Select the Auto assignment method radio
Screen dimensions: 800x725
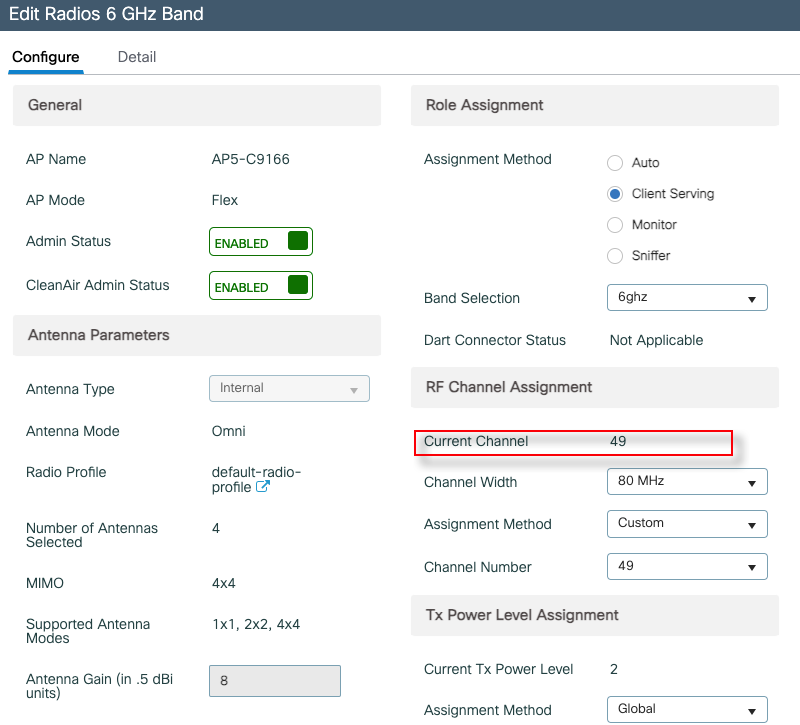coord(615,163)
